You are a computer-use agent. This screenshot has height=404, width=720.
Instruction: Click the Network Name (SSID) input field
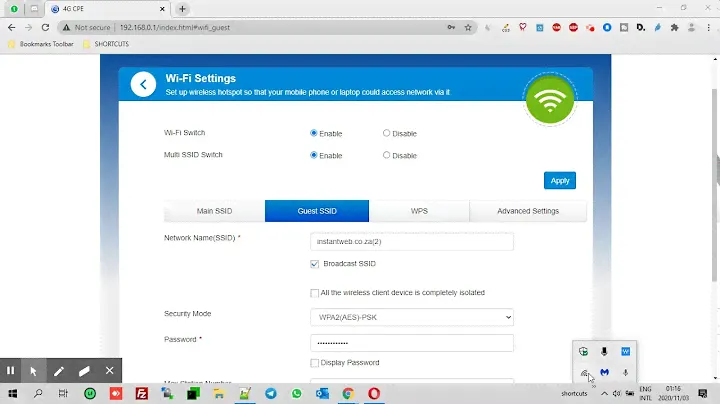coord(412,242)
